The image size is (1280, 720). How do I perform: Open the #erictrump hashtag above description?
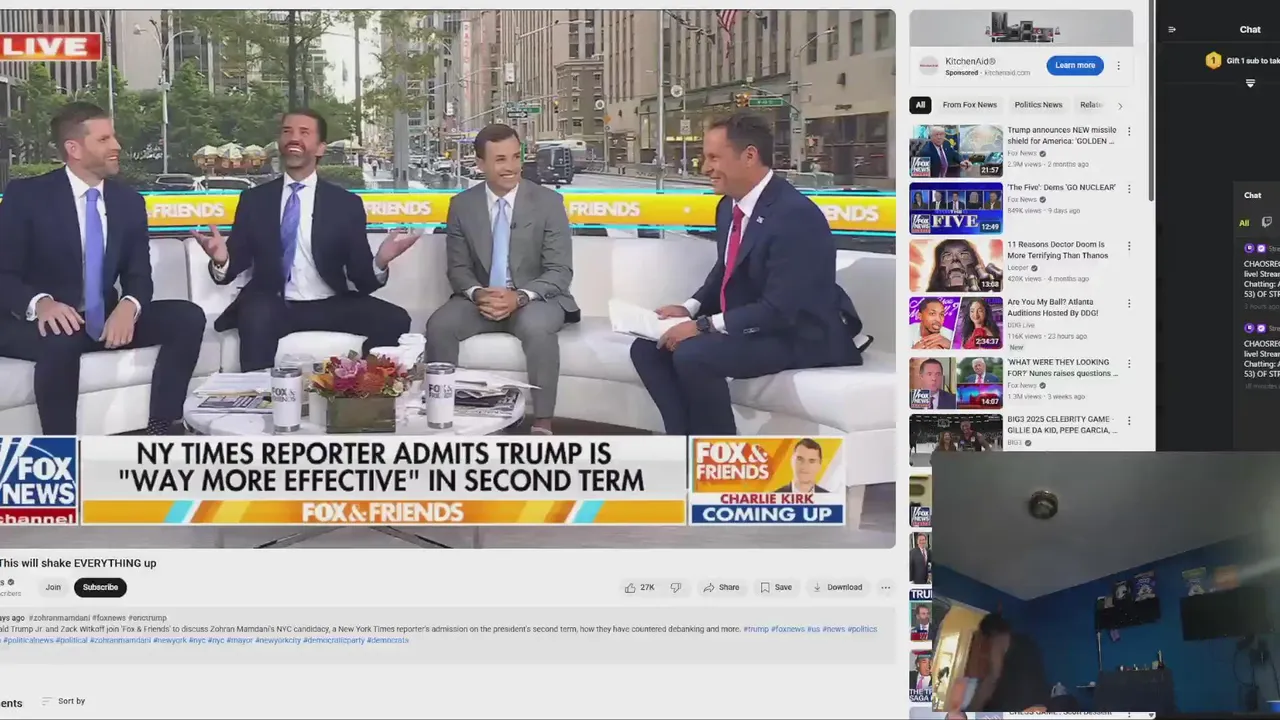(x=147, y=618)
